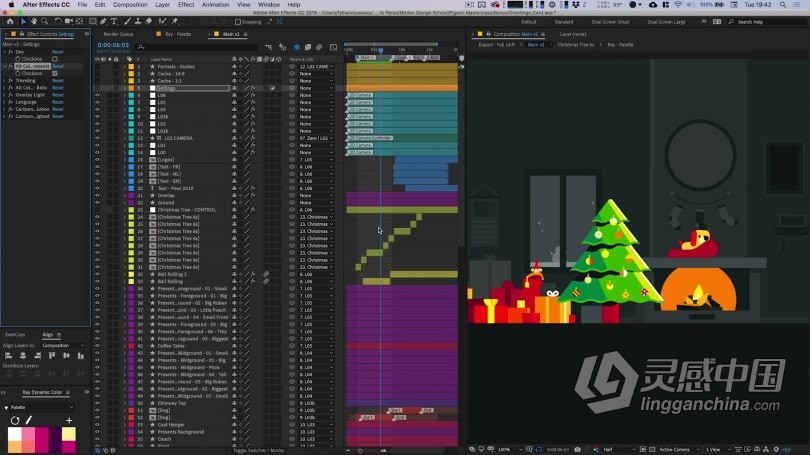The width and height of the screenshot is (810, 455).
Task: Pick the pink swatch in palette
Action: [28, 434]
